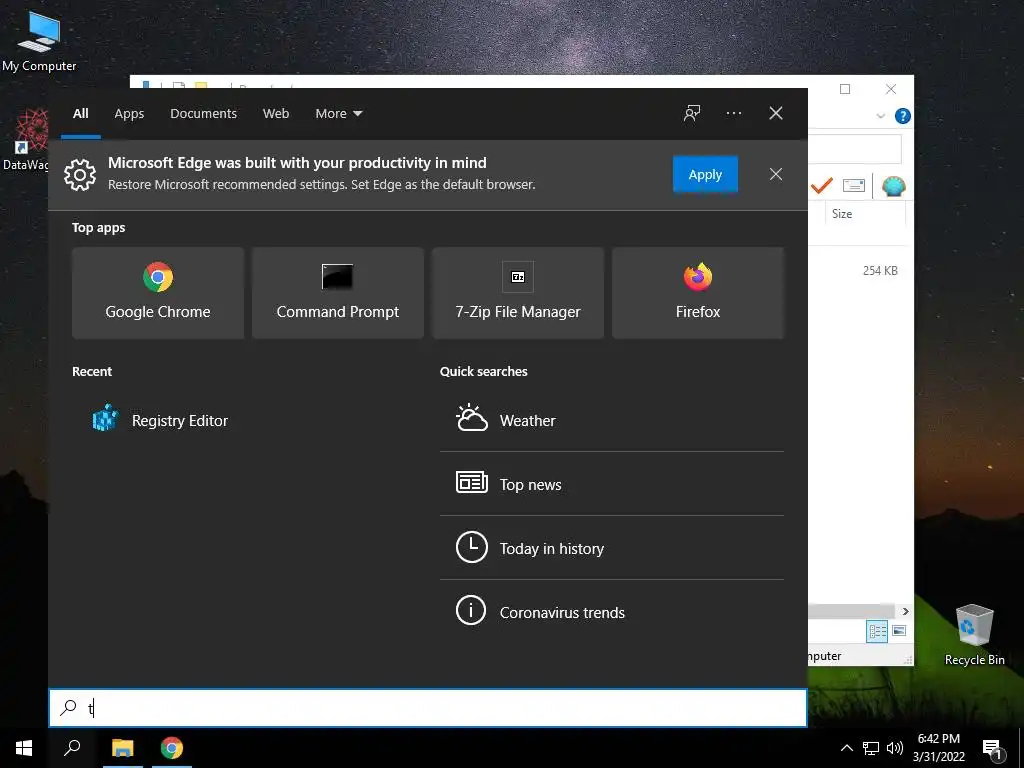
Task: Select the Weather quick search
Action: [612, 420]
